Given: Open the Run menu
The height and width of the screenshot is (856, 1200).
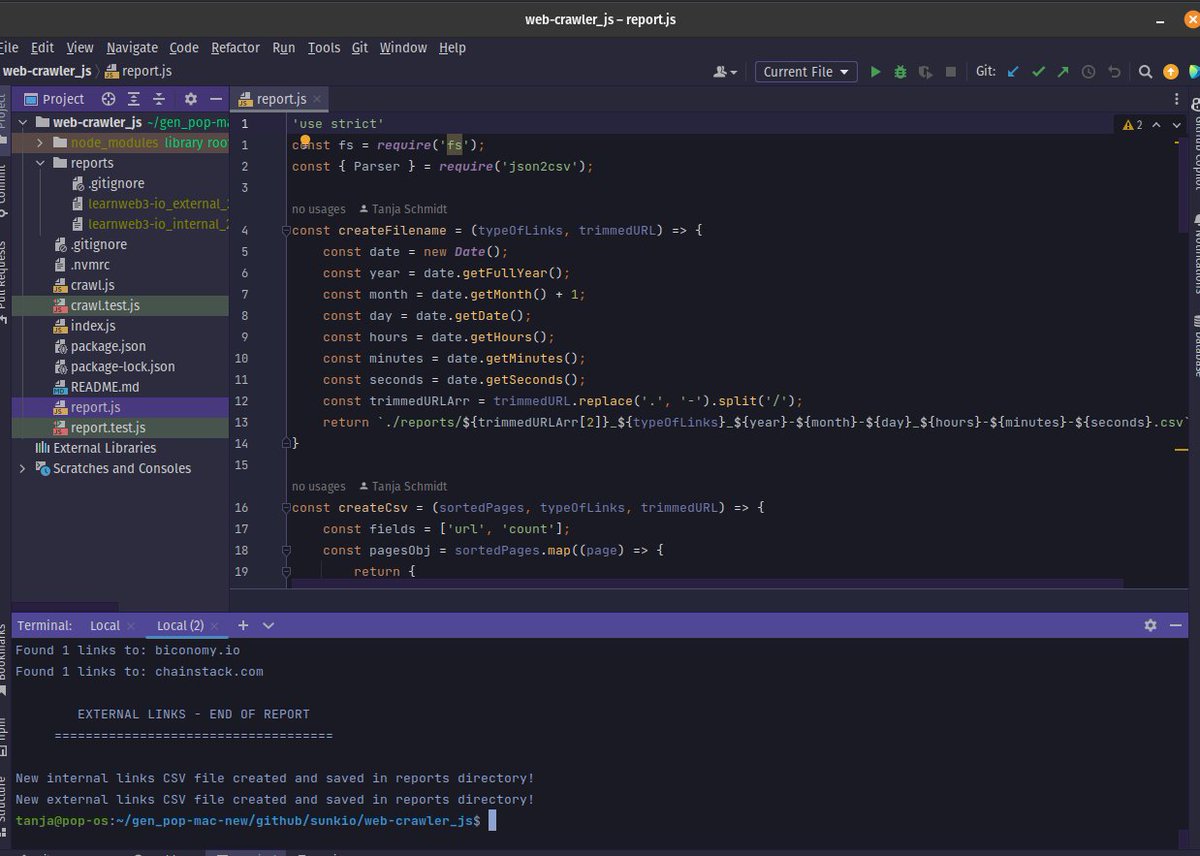Looking at the screenshot, I should coord(284,47).
